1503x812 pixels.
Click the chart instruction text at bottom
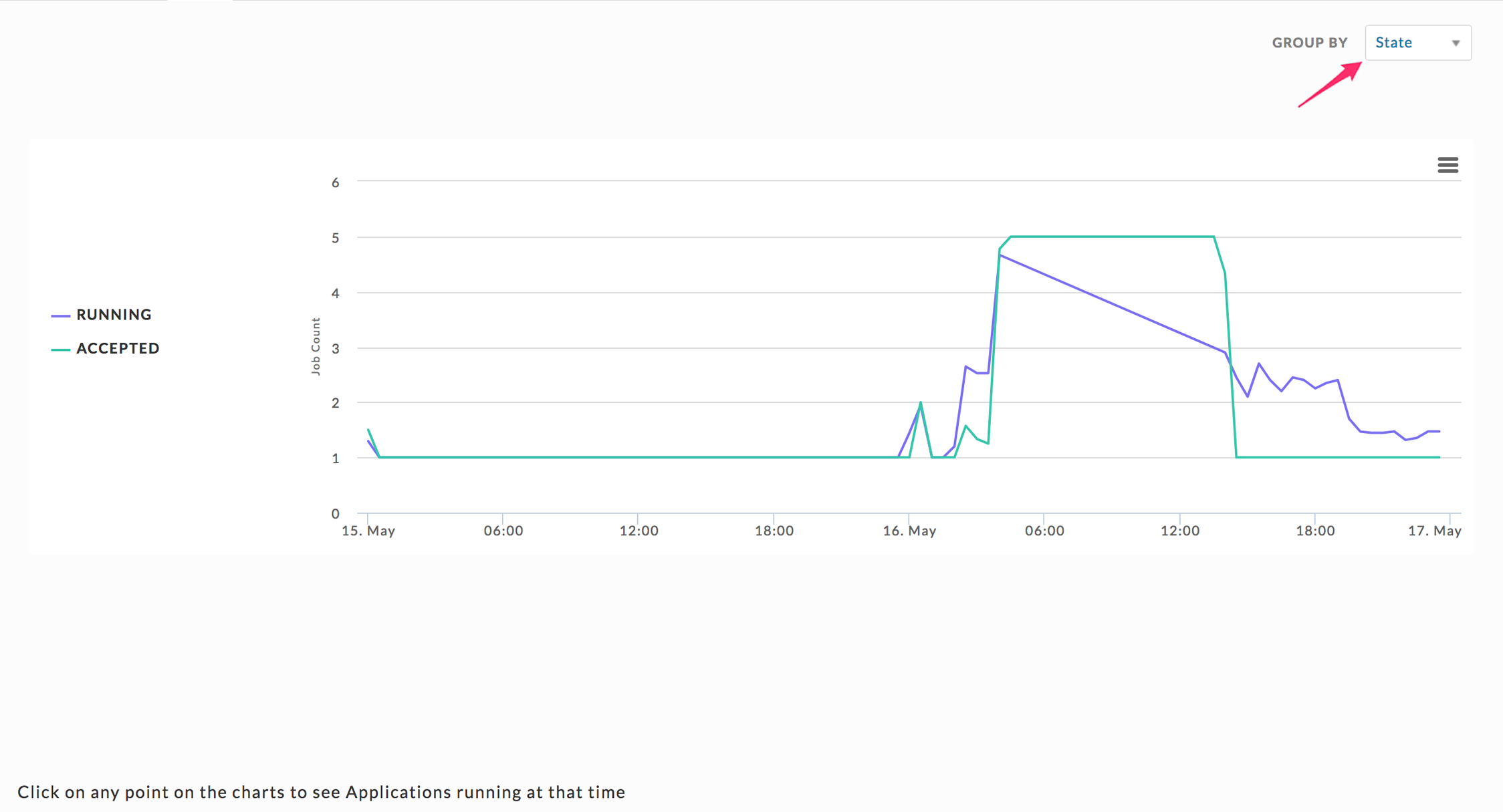322,792
